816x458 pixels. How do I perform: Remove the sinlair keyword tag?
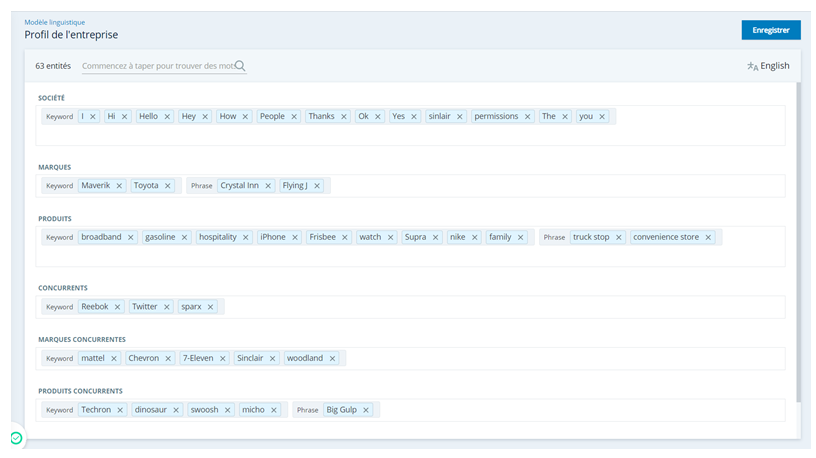tap(460, 117)
